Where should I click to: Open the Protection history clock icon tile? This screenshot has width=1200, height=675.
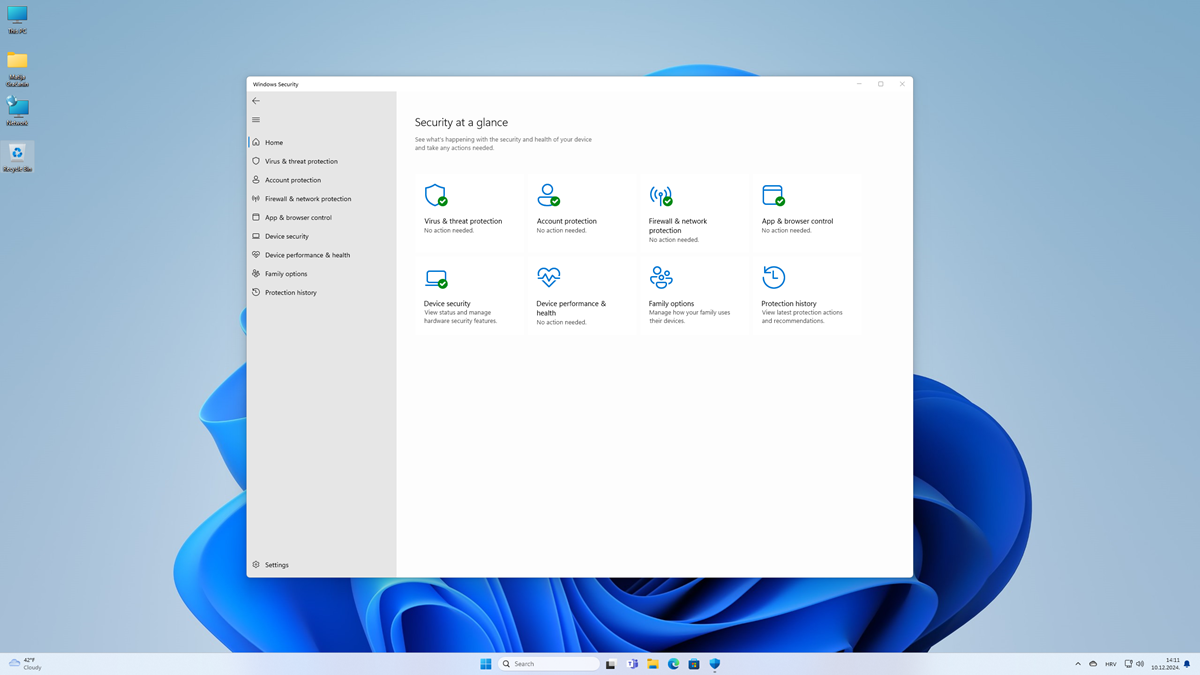pos(773,277)
